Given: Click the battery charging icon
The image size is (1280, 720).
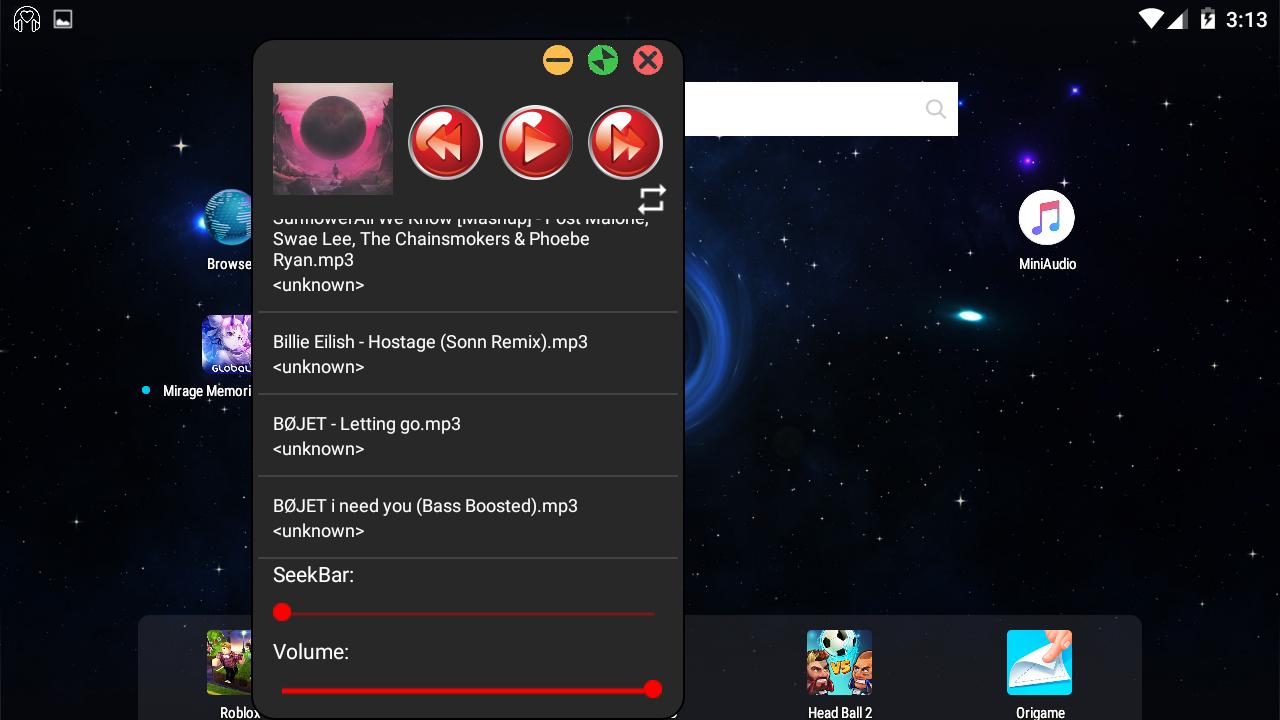Looking at the screenshot, I should (1207, 18).
